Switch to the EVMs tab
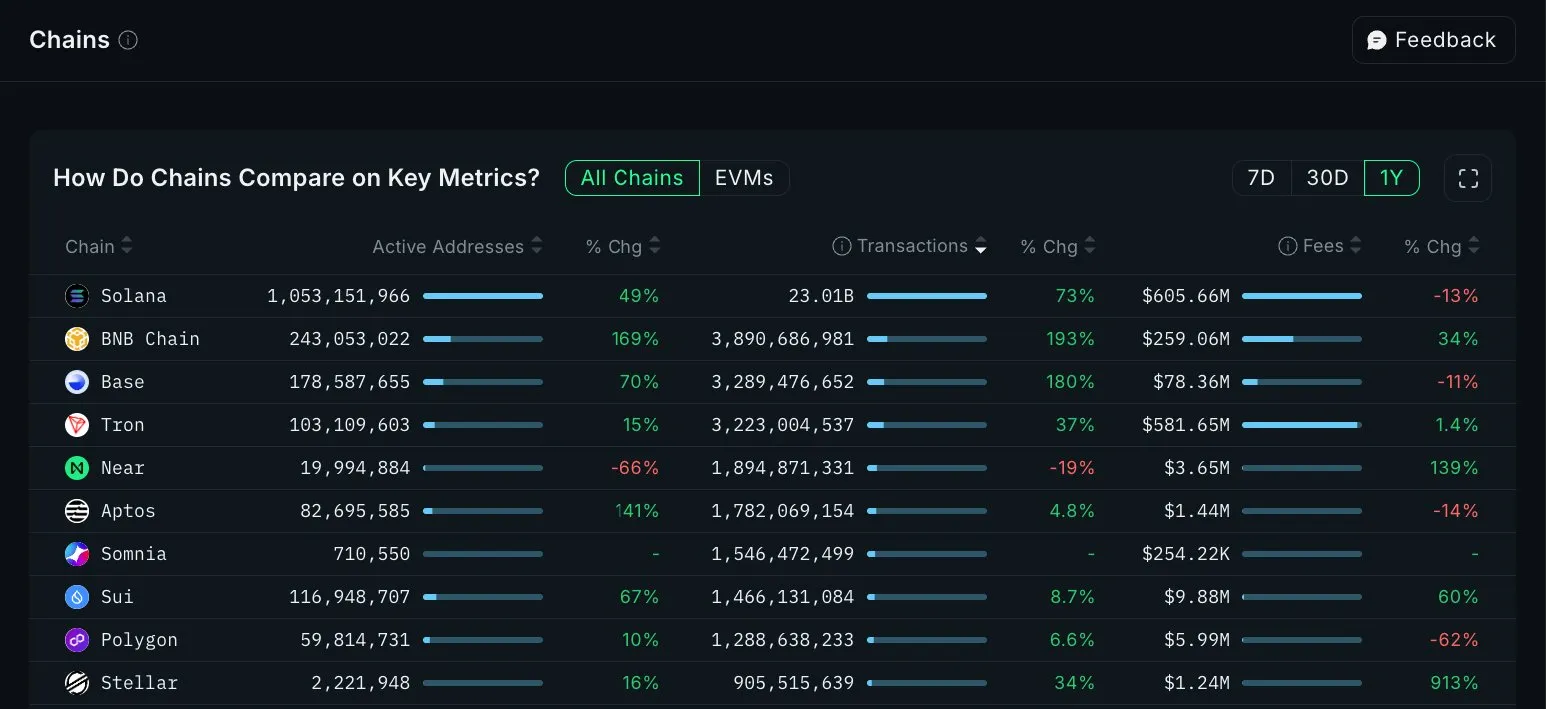 coord(744,178)
